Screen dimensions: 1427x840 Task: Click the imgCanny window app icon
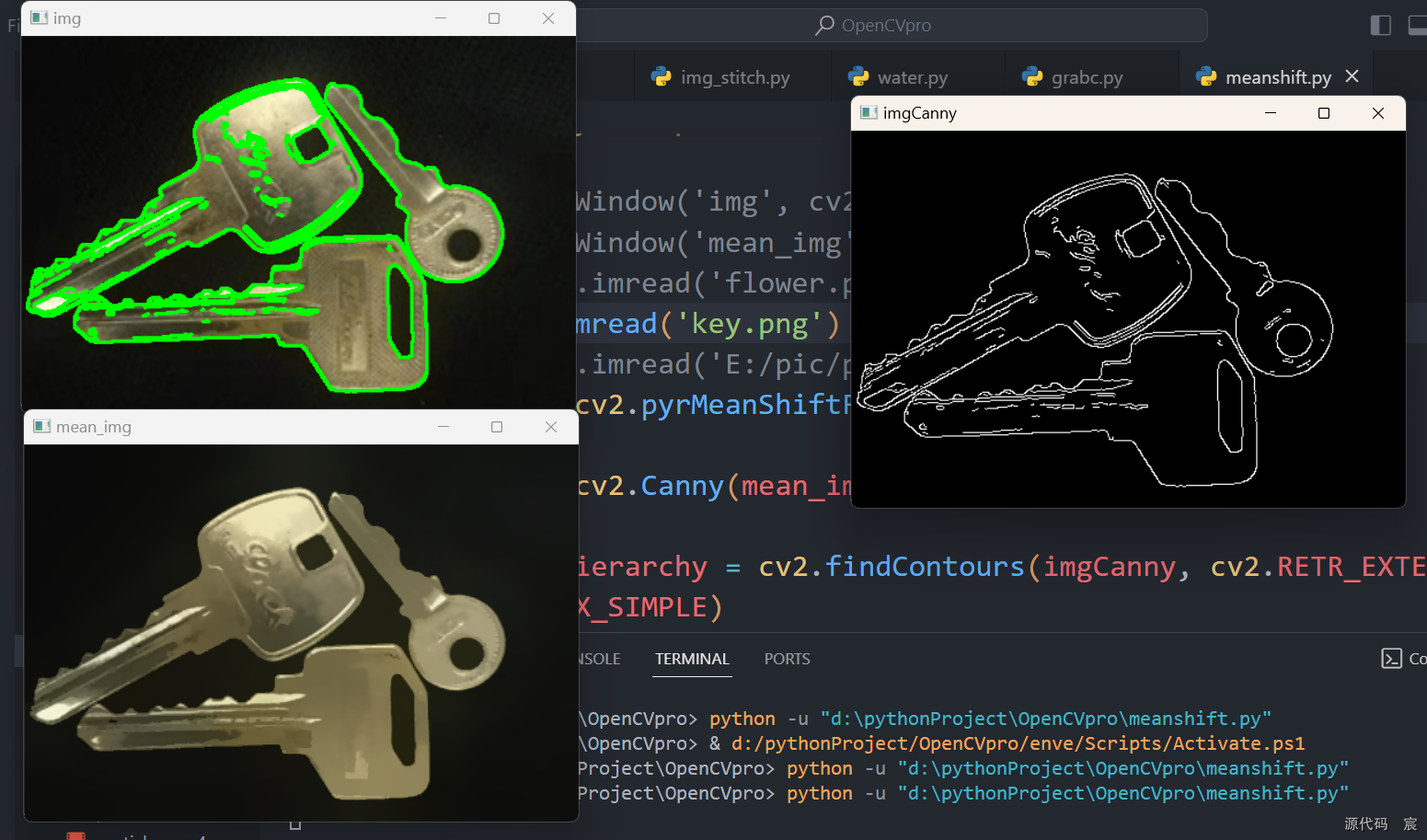869,112
